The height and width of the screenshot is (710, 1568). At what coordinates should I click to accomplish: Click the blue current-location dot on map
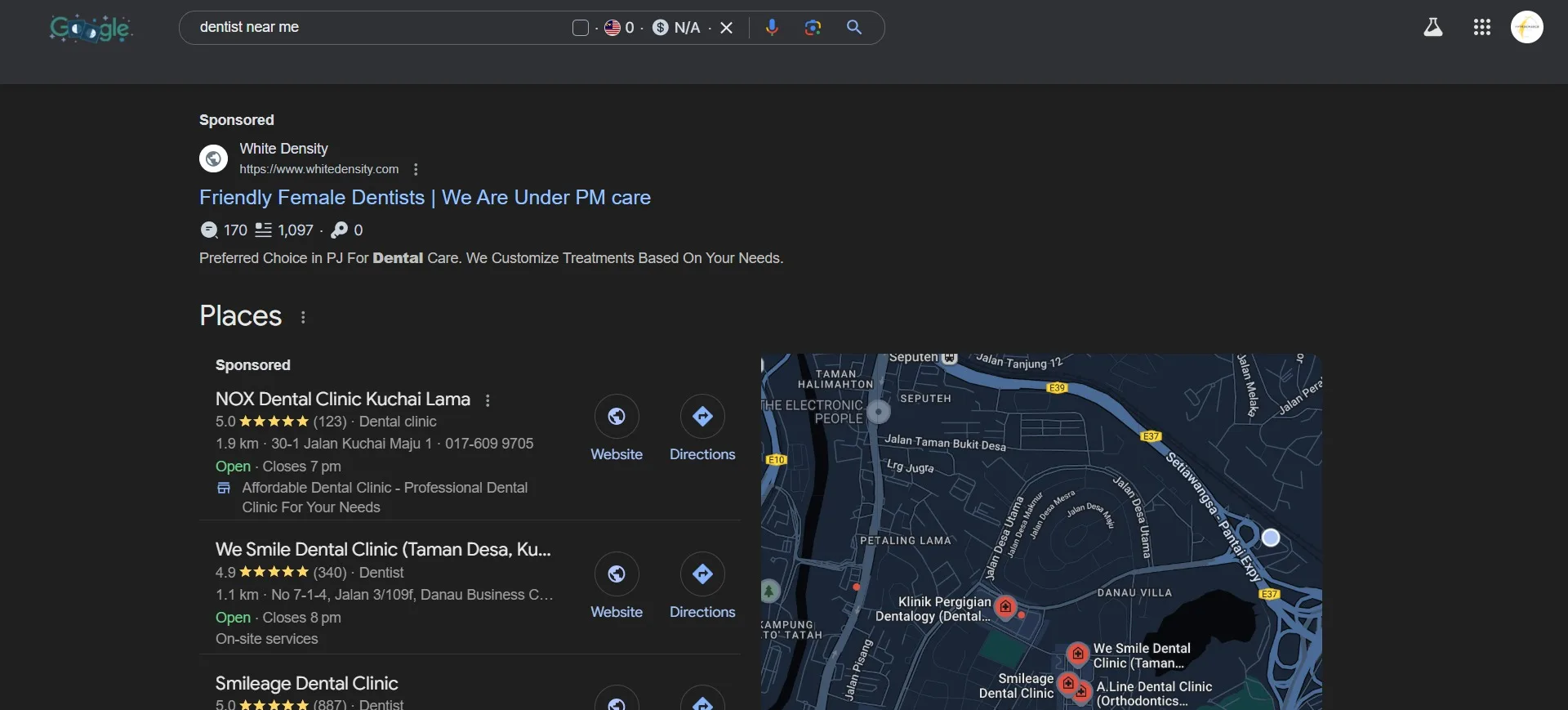pos(1271,538)
